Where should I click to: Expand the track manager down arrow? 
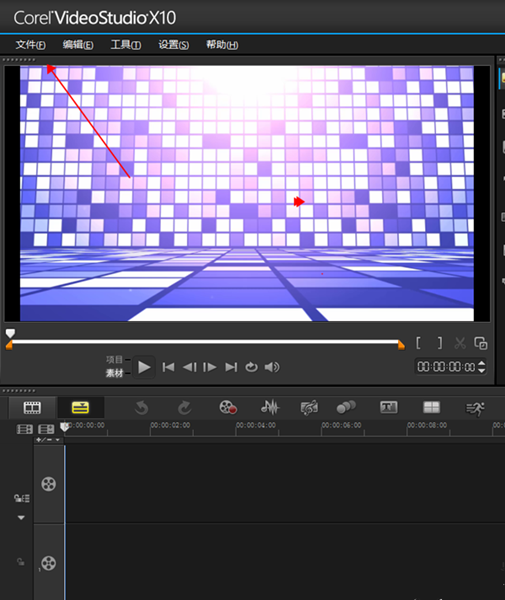coord(21,517)
